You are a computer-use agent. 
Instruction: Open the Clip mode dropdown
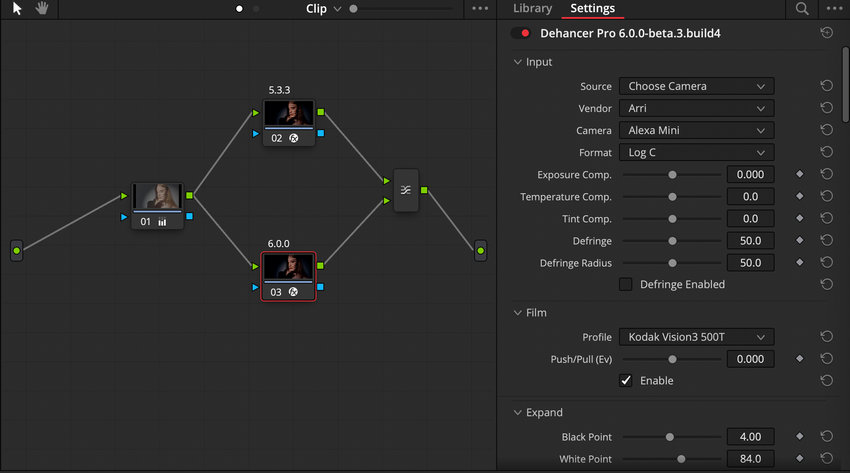click(x=324, y=9)
